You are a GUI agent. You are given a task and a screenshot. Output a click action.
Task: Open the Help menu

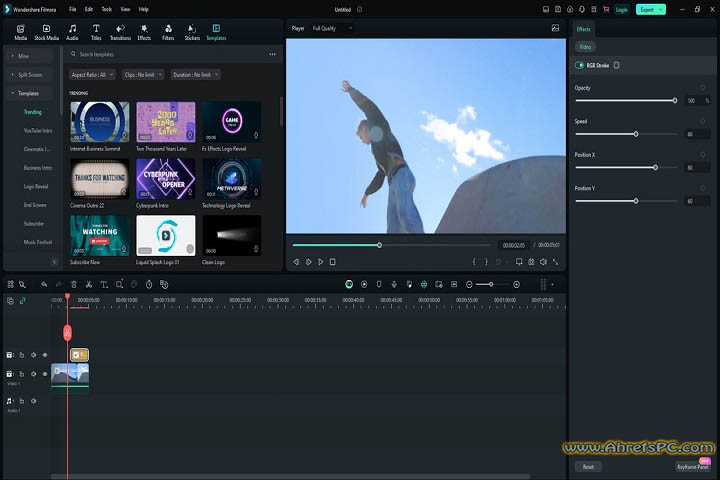point(144,9)
